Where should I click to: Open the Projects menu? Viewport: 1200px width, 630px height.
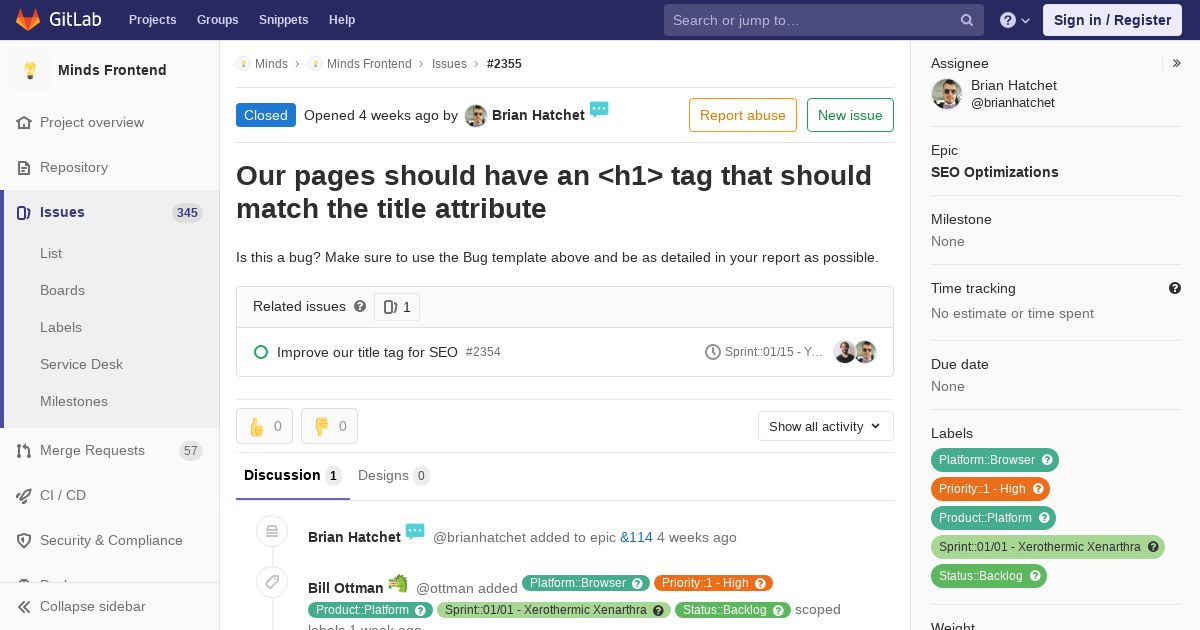point(152,20)
